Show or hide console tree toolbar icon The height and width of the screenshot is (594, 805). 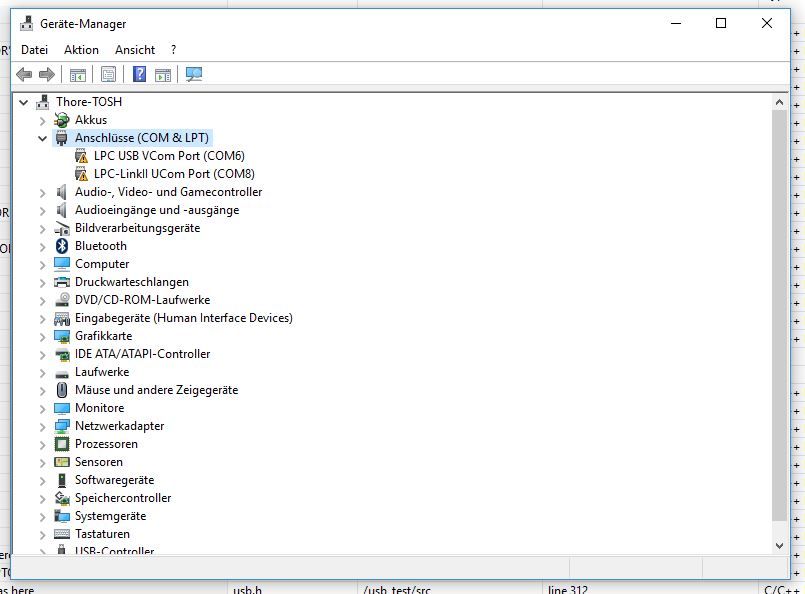(x=78, y=75)
